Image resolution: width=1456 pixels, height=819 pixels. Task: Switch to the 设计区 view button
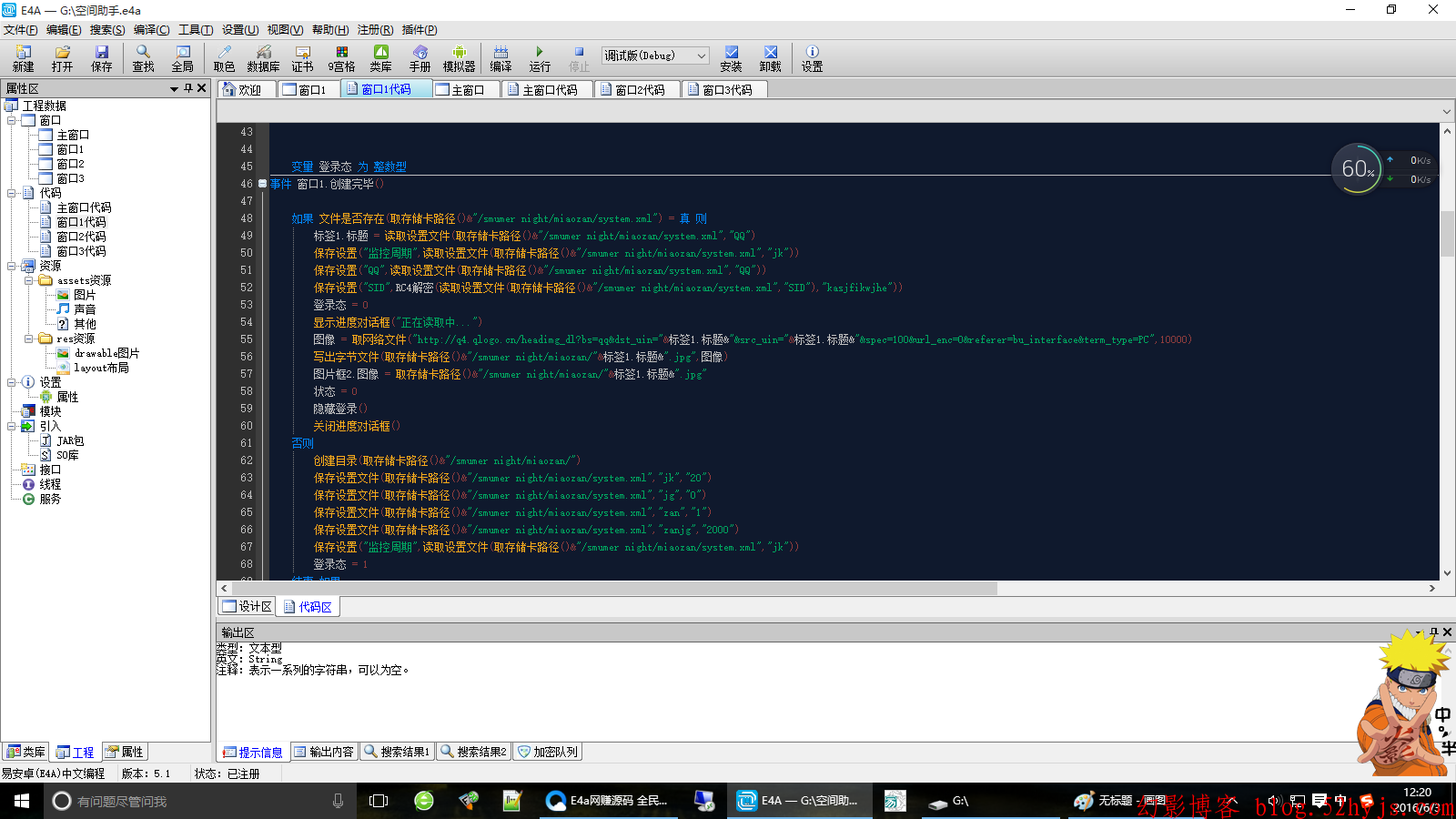[x=248, y=606]
